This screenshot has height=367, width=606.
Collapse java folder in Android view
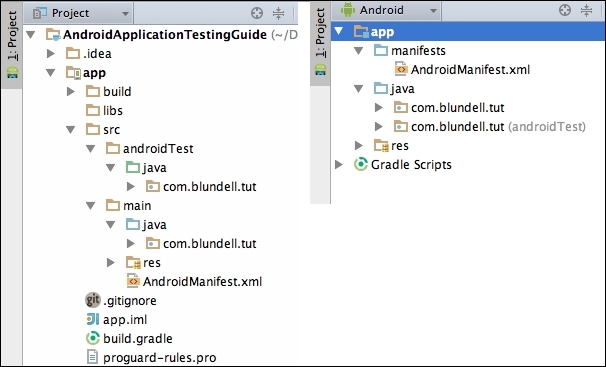[359, 89]
